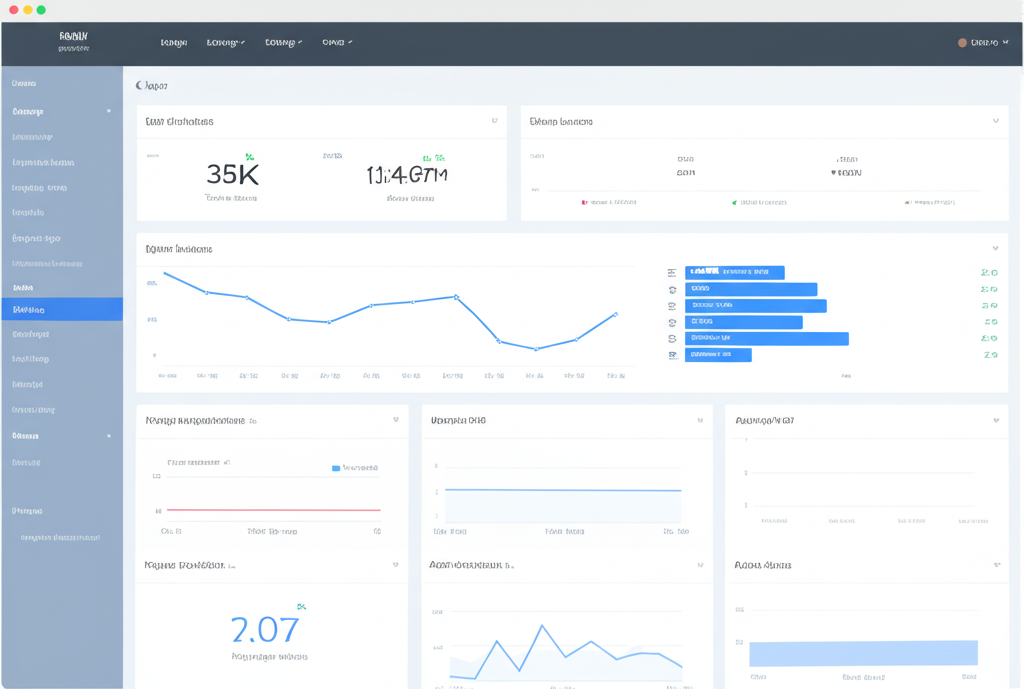Screen dimensions: 1024x689
Task: Click the green percentage indicator above the 35K stat
Action: [248, 157]
